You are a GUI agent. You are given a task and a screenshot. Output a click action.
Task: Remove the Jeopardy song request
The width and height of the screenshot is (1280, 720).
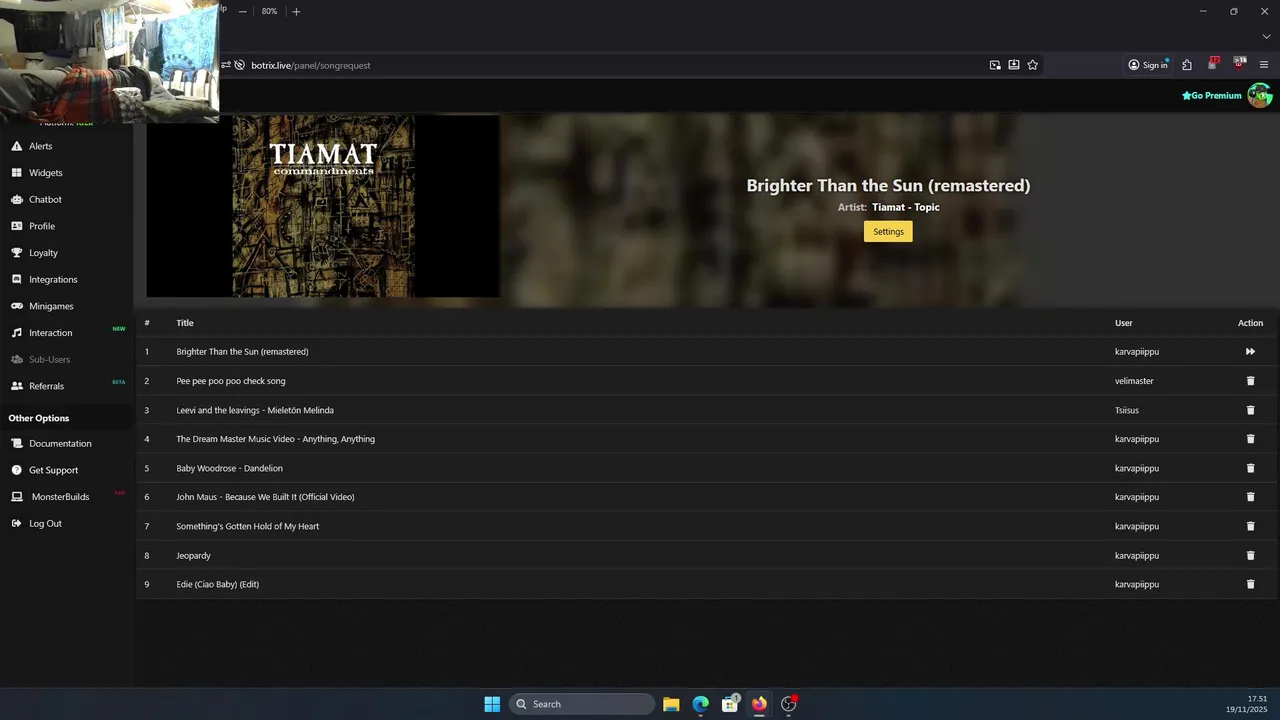(1250, 555)
